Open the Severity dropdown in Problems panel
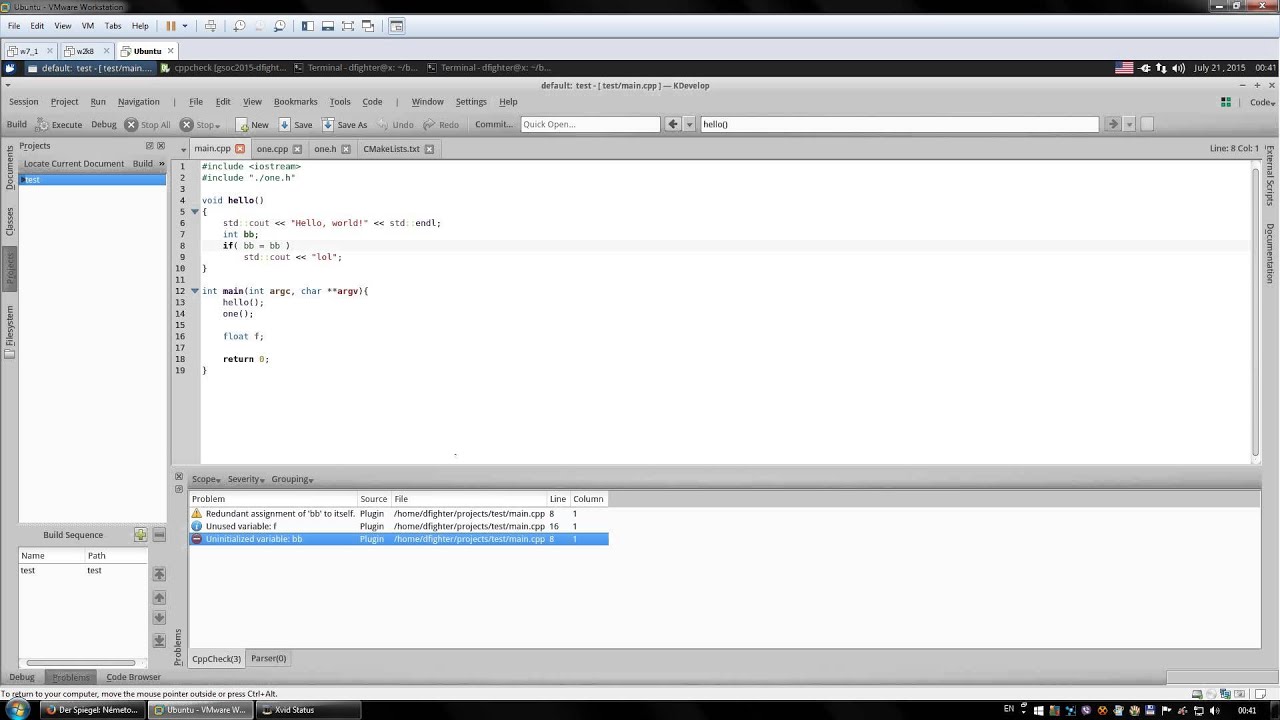This screenshot has width=1280, height=720. click(246, 479)
